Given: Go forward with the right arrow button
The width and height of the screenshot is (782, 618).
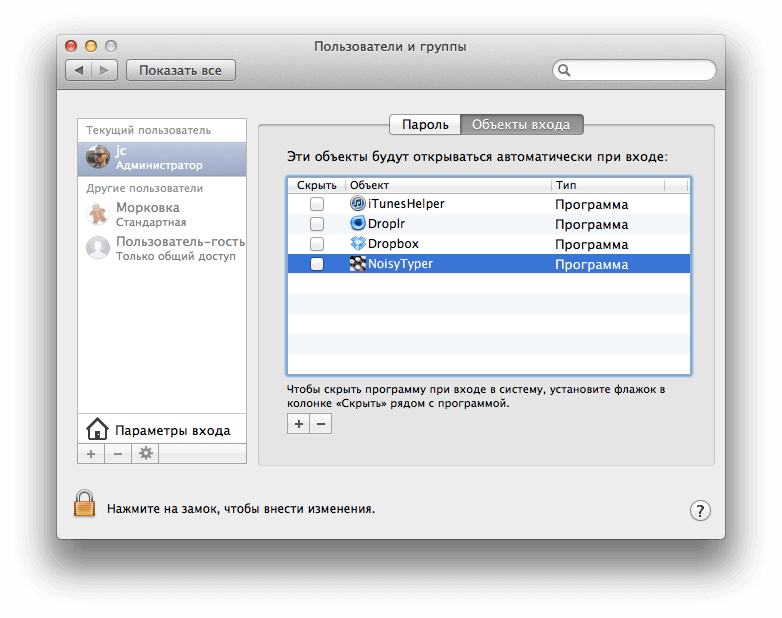Looking at the screenshot, I should pyautogui.click(x=104, y=70).
